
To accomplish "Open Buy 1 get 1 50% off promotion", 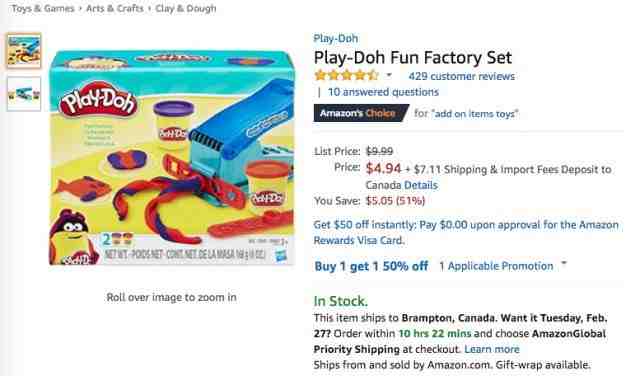I will coord(371,266).
